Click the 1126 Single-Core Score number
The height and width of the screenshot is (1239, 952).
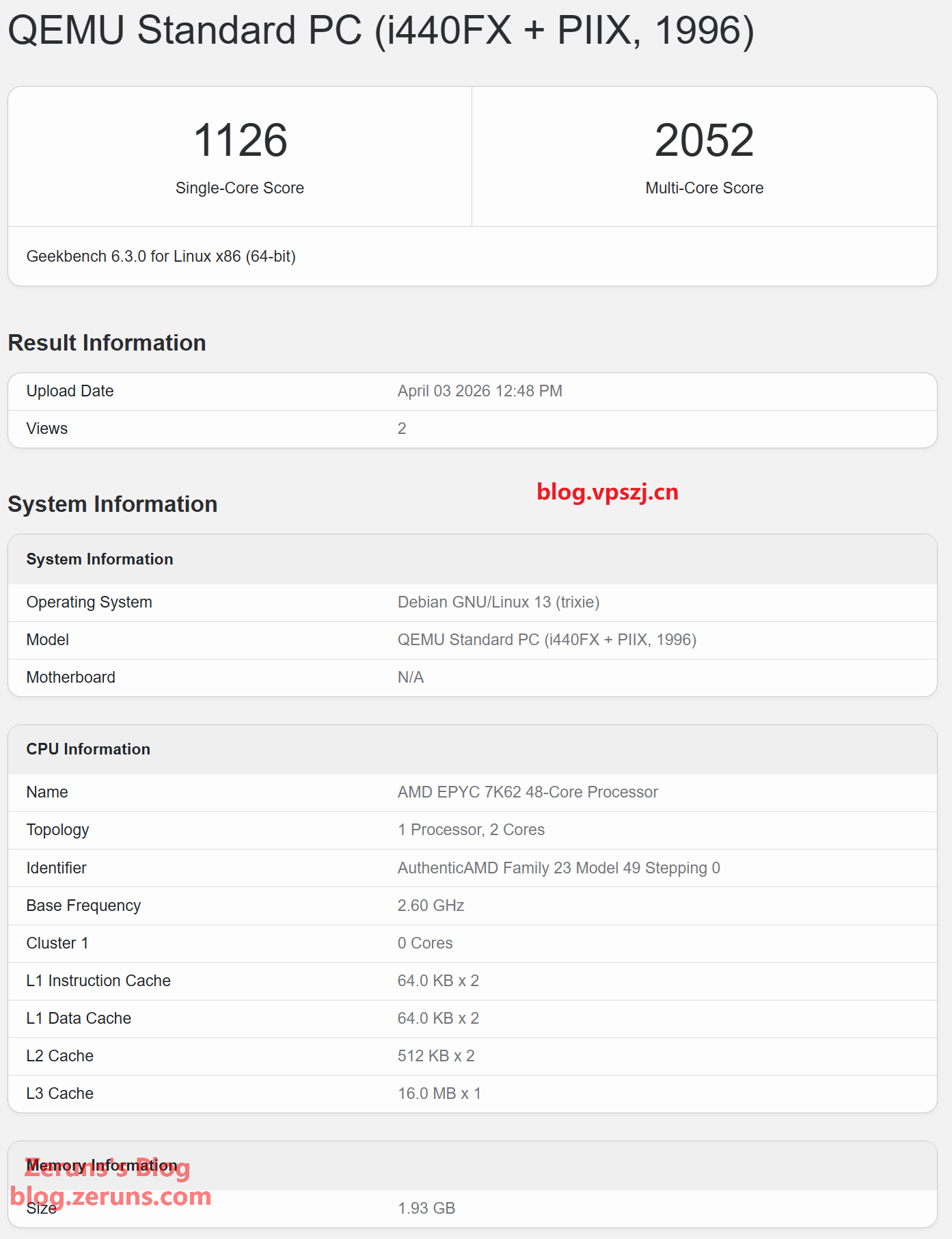(240, 140)
